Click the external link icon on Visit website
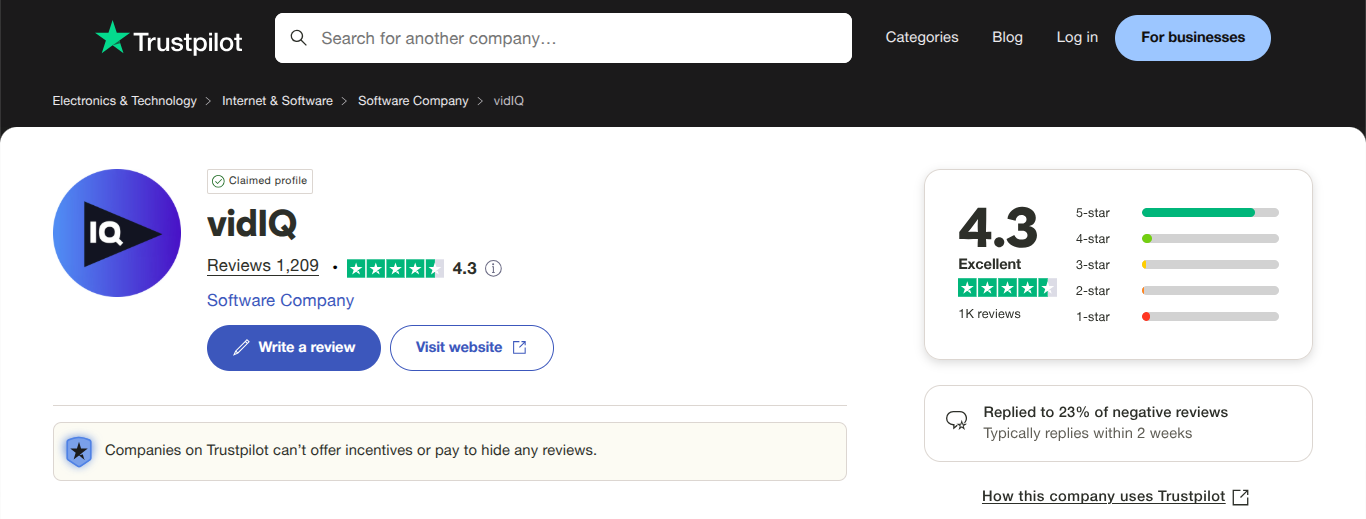The image size is (1366, 519). 519,347
